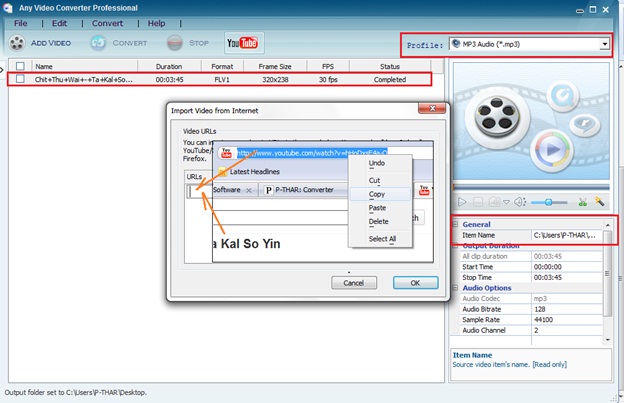The image size is (624, 403).
Task: Click OK in the import dialog
Action: coord(415,283)
